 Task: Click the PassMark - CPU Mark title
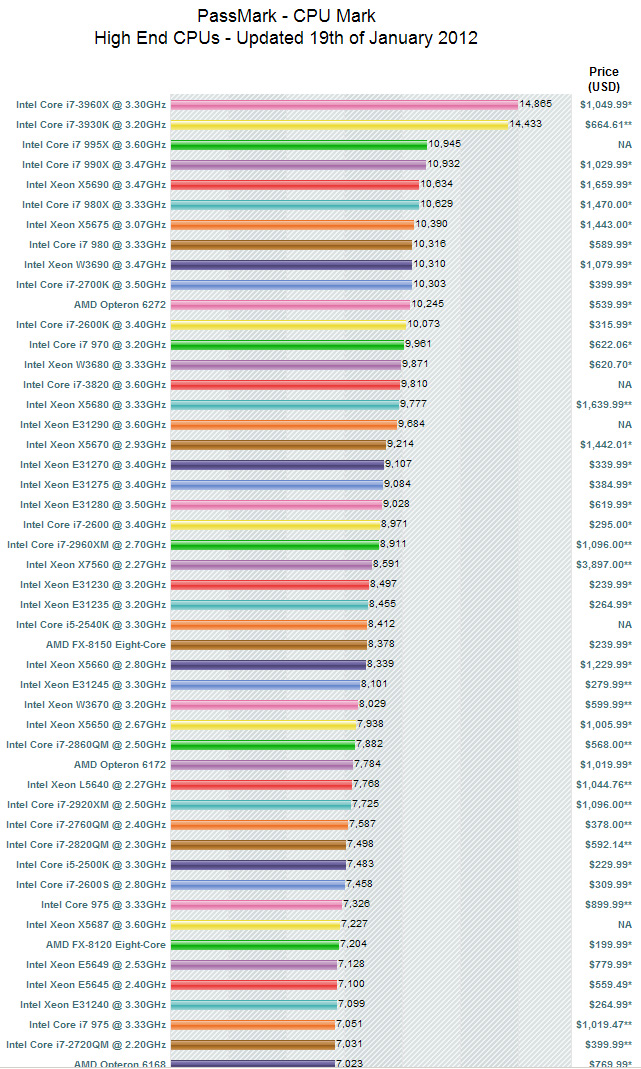[286, 16]
